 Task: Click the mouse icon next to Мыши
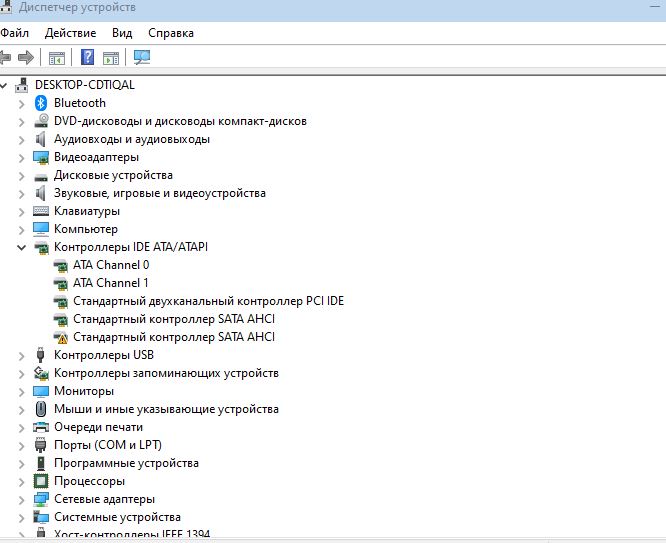tap(41, 409)
